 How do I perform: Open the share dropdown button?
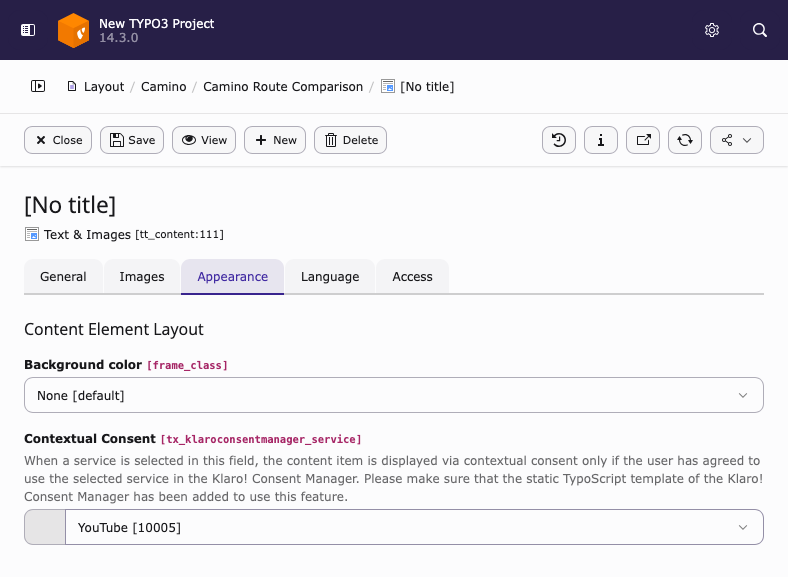click(x=737, y=140)
